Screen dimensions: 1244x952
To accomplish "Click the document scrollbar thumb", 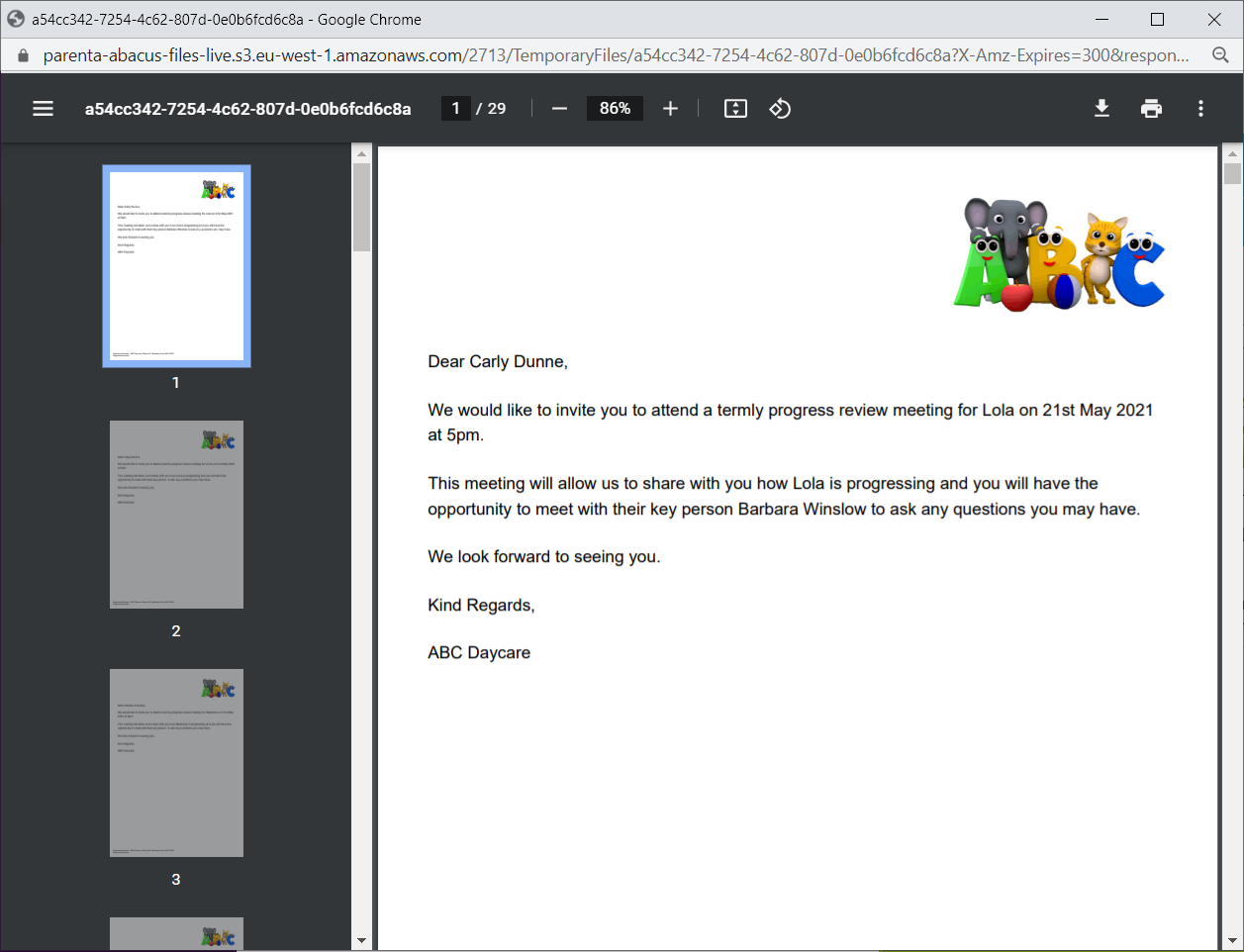I will coord(1232,174).
